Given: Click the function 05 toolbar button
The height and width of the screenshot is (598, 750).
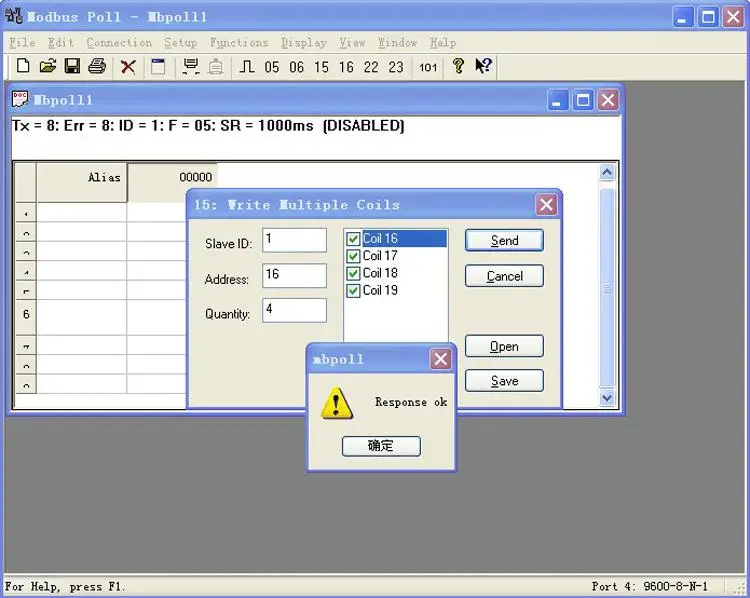Looking at the screenshot, I should 272,67.
